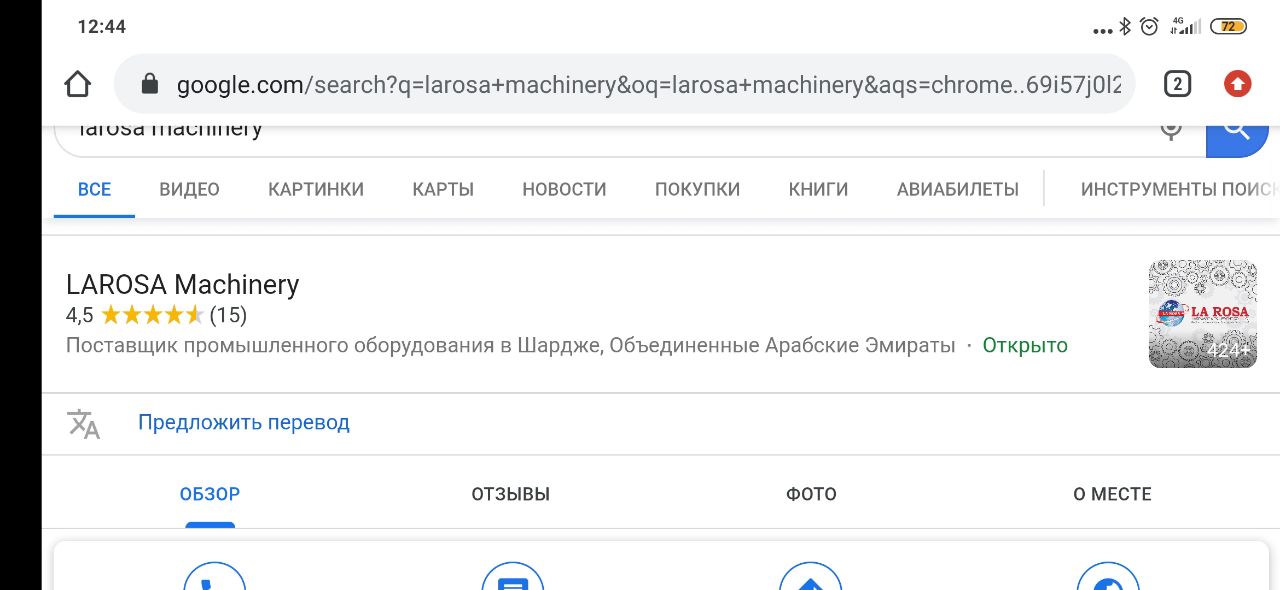Tap the business category description text

(511, 345)
